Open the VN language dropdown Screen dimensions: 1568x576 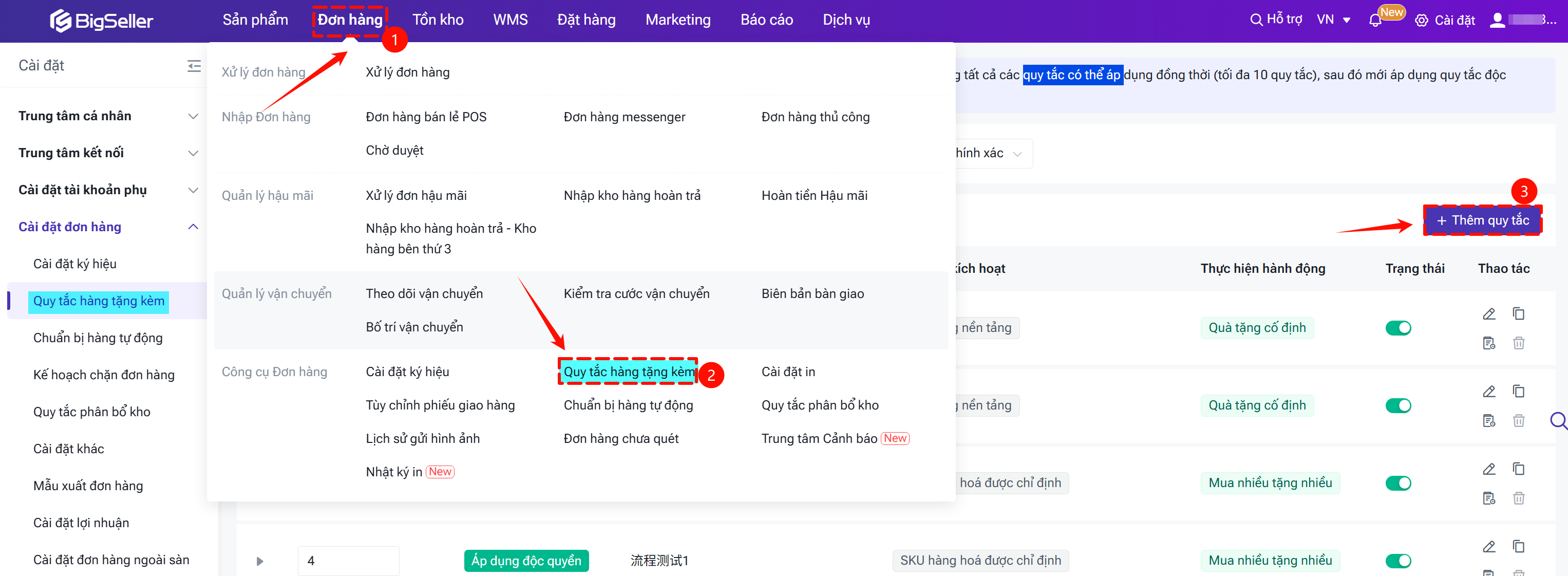[1333, 20]
